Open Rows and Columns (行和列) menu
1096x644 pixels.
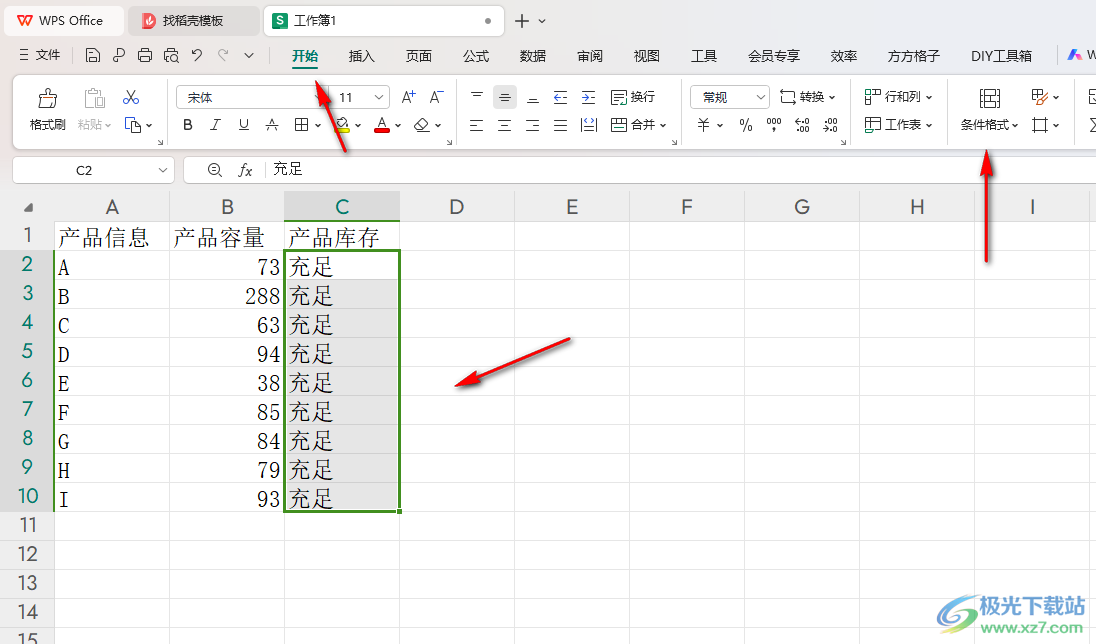point(898,97)
